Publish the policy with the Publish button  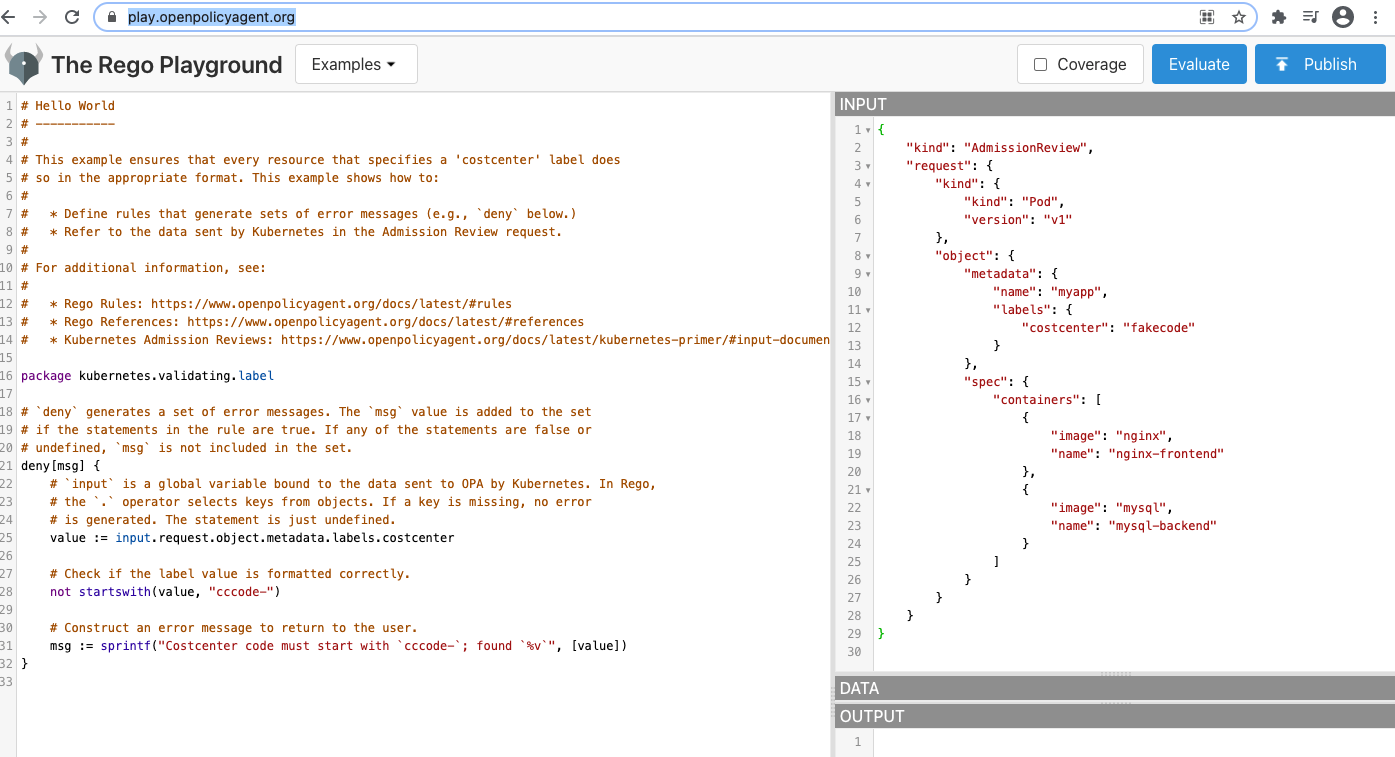(x=1319, y=65)
